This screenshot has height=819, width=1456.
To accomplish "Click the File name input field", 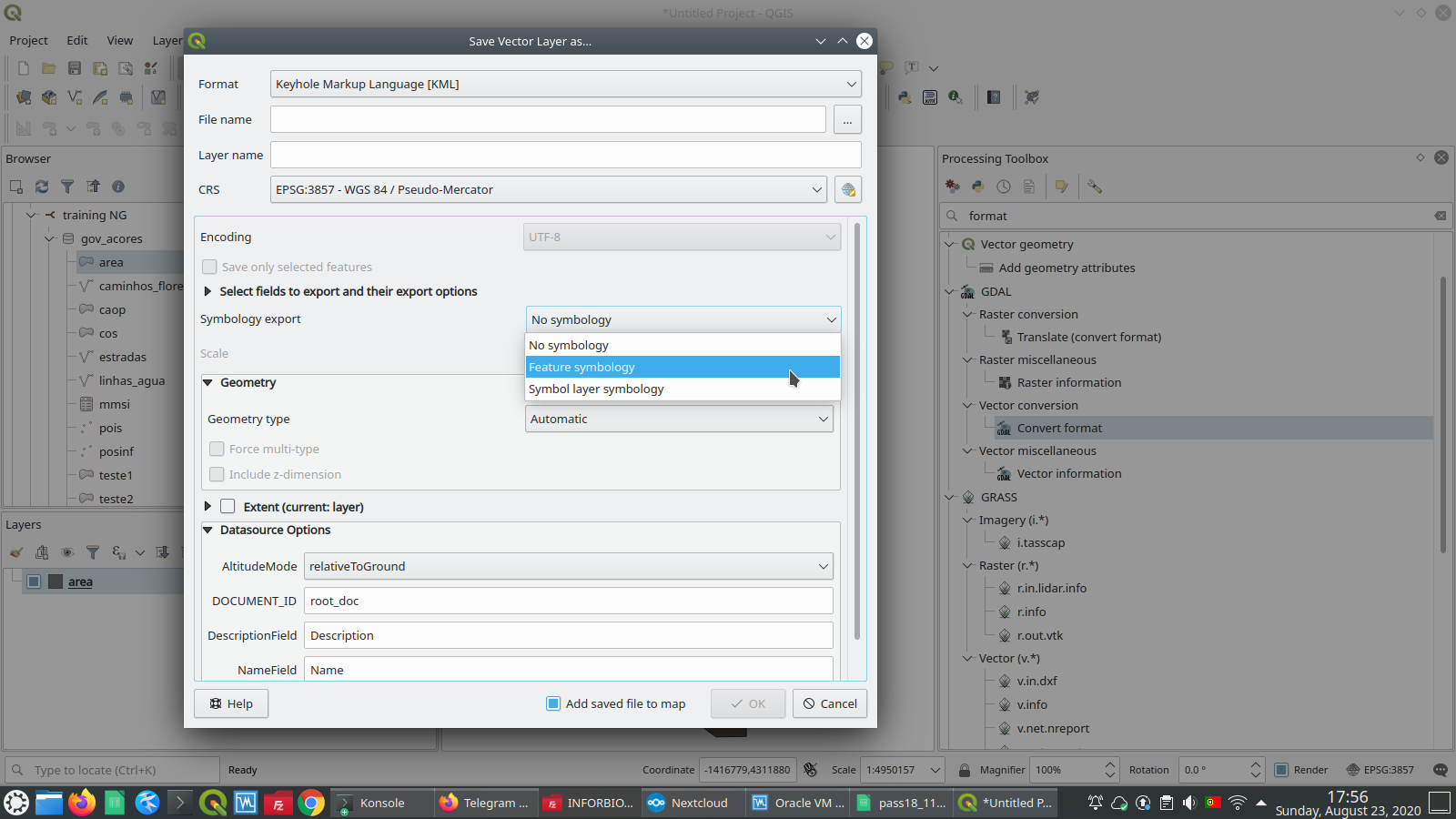I will coord(548,119).
